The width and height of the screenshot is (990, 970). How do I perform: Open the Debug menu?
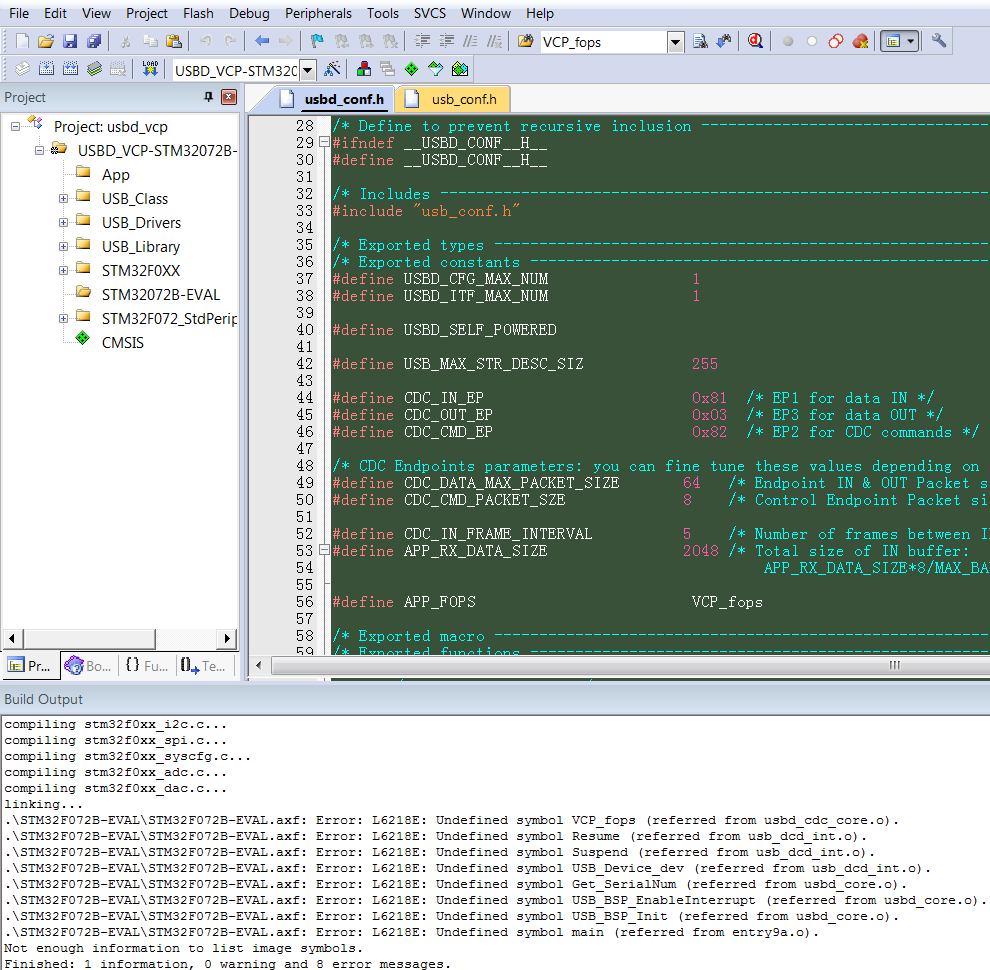(249, 13)
